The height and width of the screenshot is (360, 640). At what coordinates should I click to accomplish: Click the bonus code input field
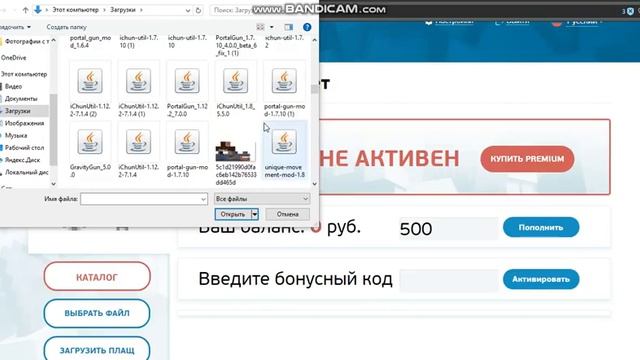click(449, 280)
